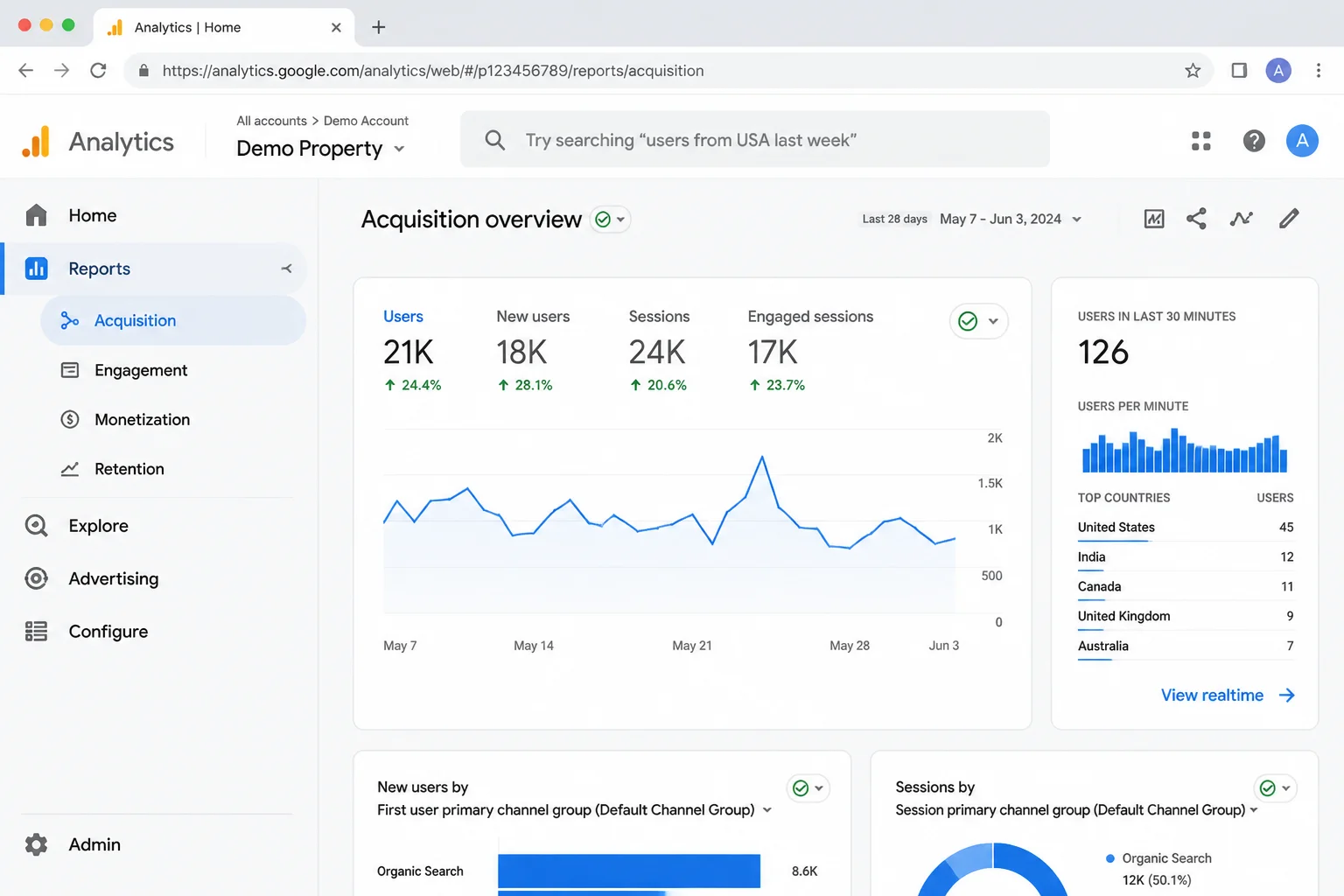
Task: Click the Admin gear icon
Action: click(x=36, y=844)
